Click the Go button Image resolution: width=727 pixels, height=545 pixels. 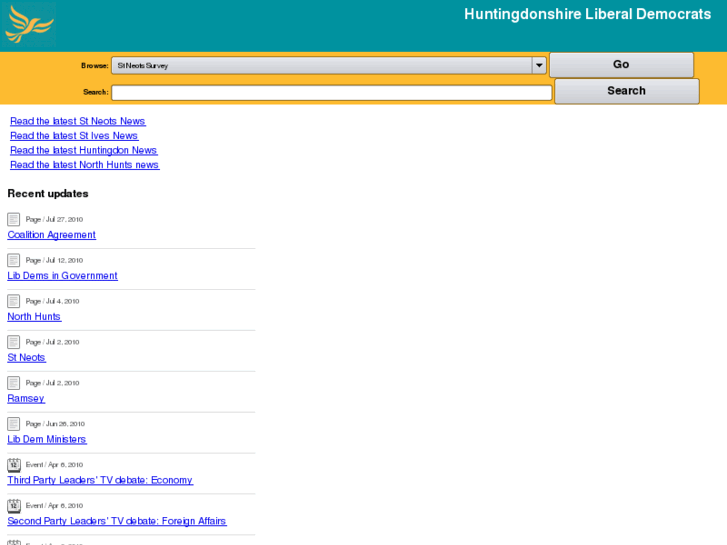pyautogui.click(x=621, y=64)
